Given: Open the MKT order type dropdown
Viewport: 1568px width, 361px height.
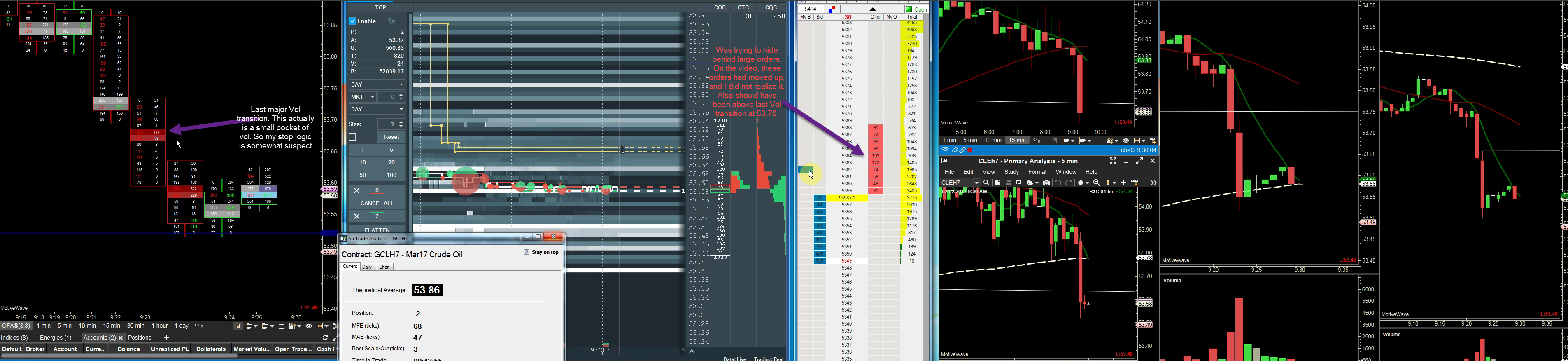Looking at the screenshot, I should (363, 97).
